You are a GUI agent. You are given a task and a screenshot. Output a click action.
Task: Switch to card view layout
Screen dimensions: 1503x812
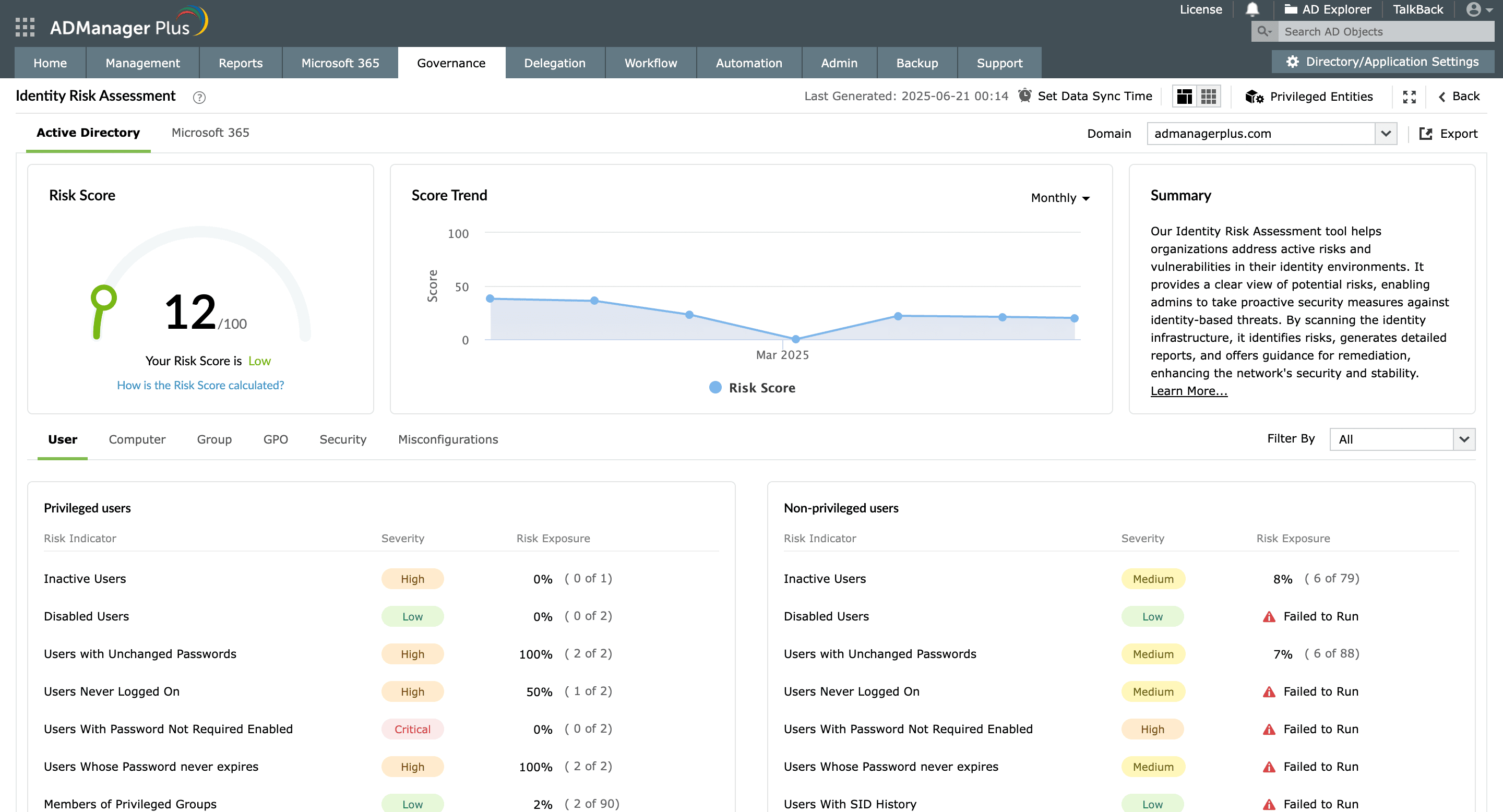click(1185, 96)
